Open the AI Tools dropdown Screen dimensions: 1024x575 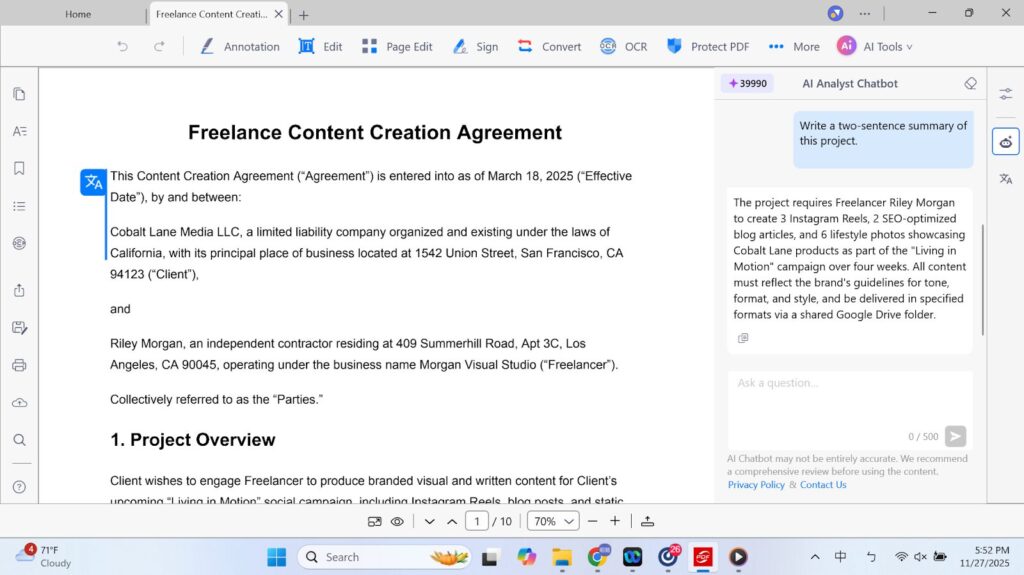coord(875,46)
